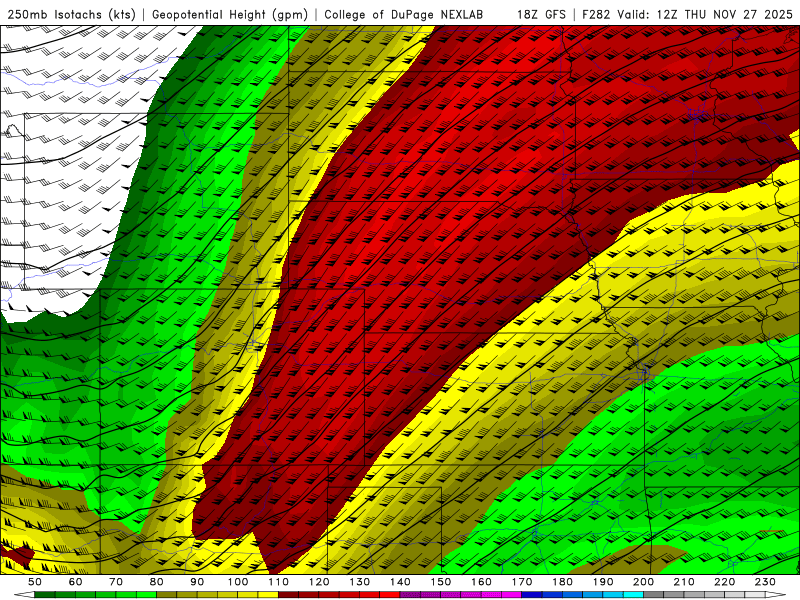Click the 100 label on the color scale

(238, 582)
